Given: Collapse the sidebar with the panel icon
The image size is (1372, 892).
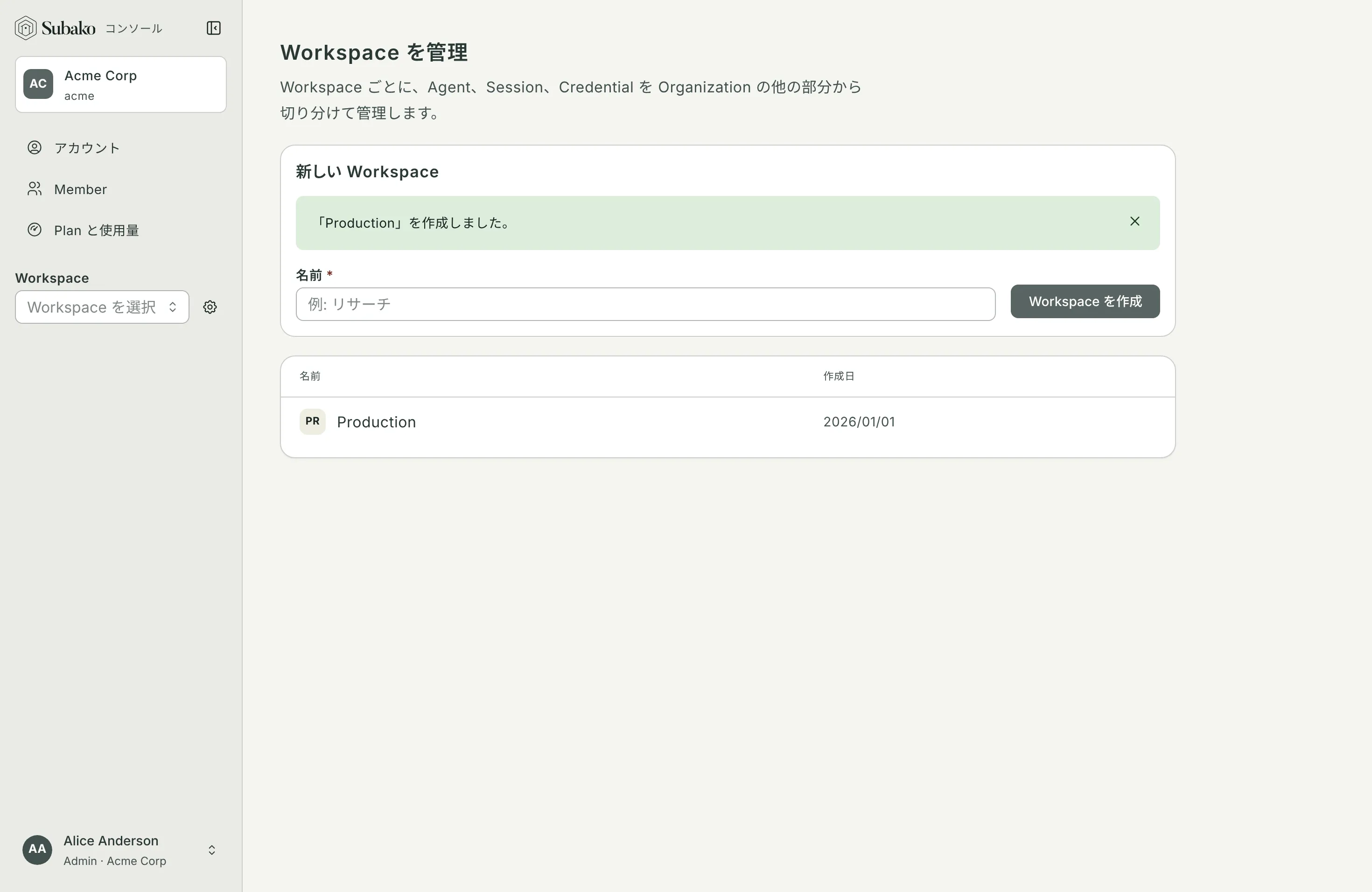Looking at the screenshot, I should pos(213,28).
